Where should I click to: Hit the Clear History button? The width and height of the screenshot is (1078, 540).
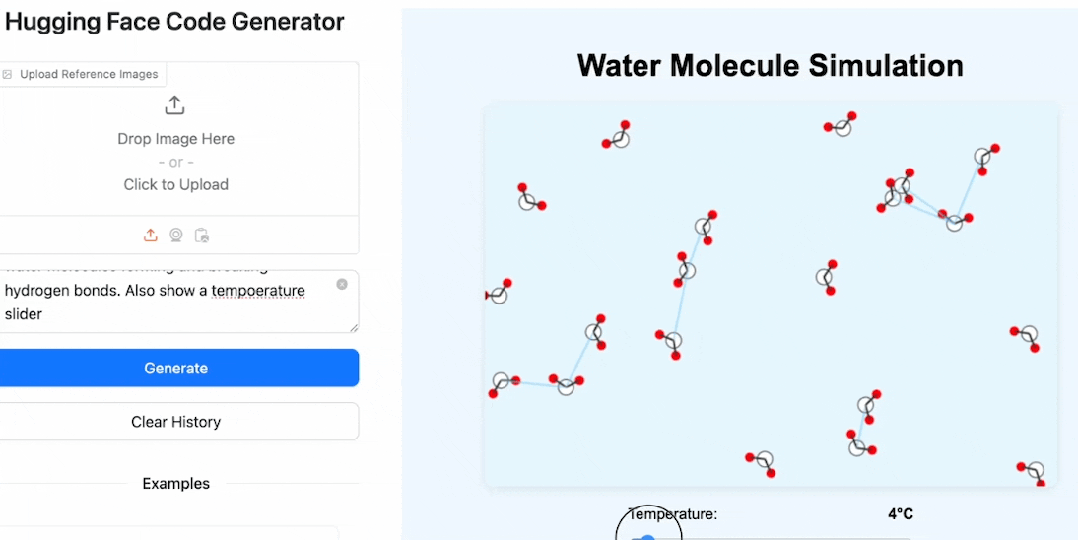point(176,422)
